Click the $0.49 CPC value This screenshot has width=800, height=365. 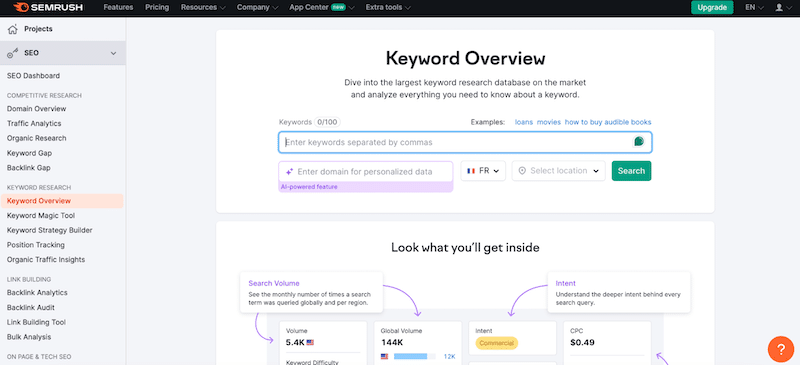point(582,343)
